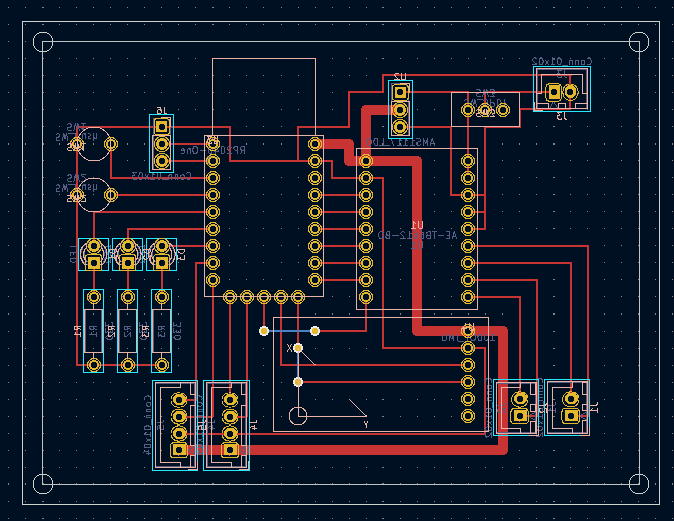Select the body of resistor R1
This screenshot has height=521, width=674.
pos(93,331)
